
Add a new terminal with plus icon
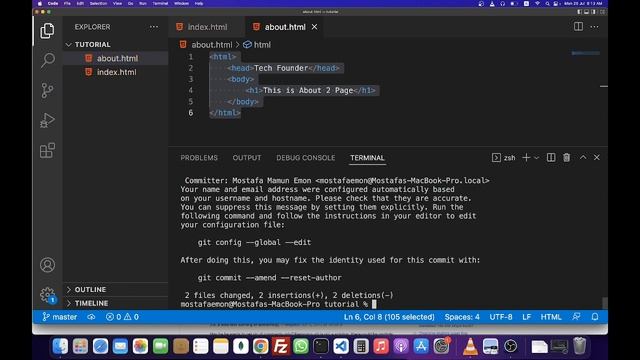(x=526, y=158)
